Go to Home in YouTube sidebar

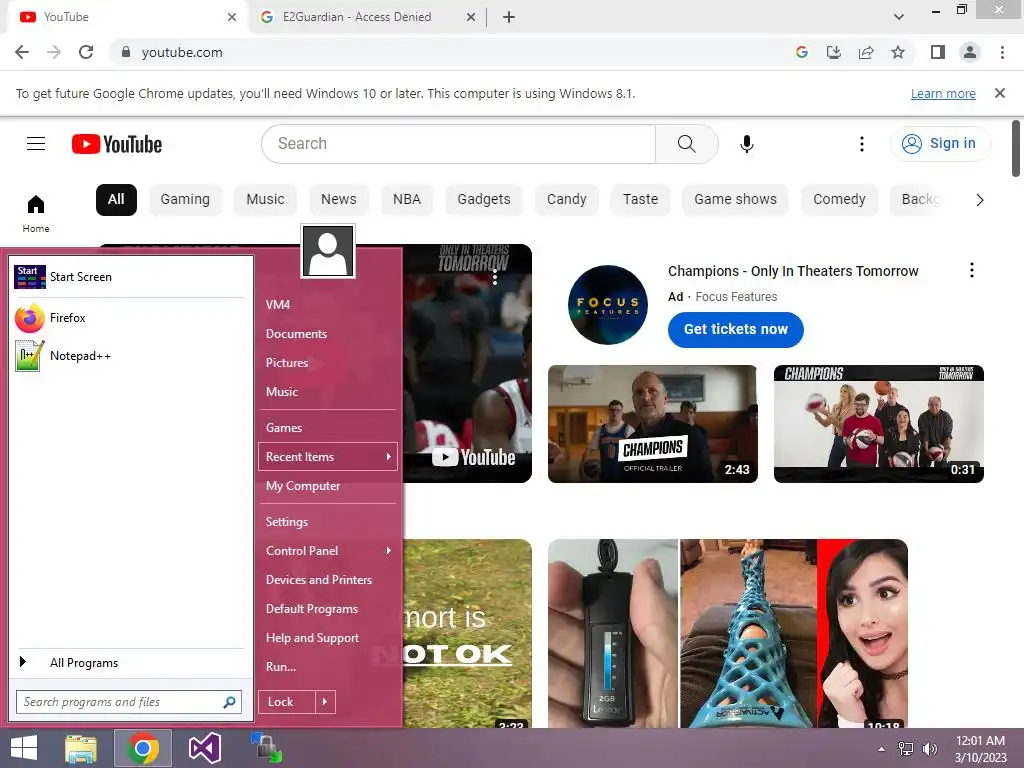[x=36, y=214]
